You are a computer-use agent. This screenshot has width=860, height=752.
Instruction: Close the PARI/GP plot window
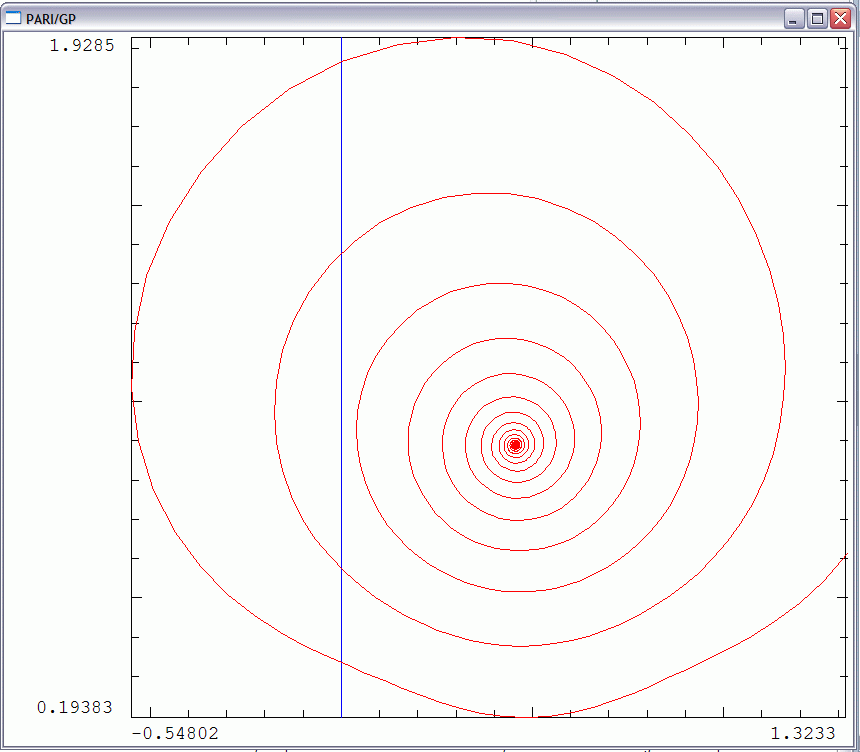click(840, 19)
